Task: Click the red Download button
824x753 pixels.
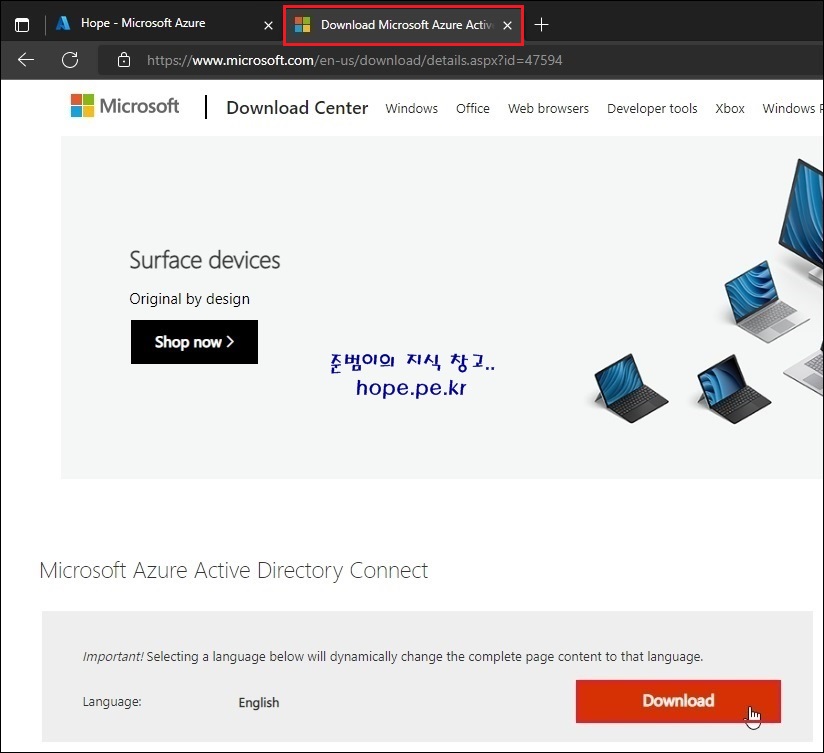Action: point(678,701)
